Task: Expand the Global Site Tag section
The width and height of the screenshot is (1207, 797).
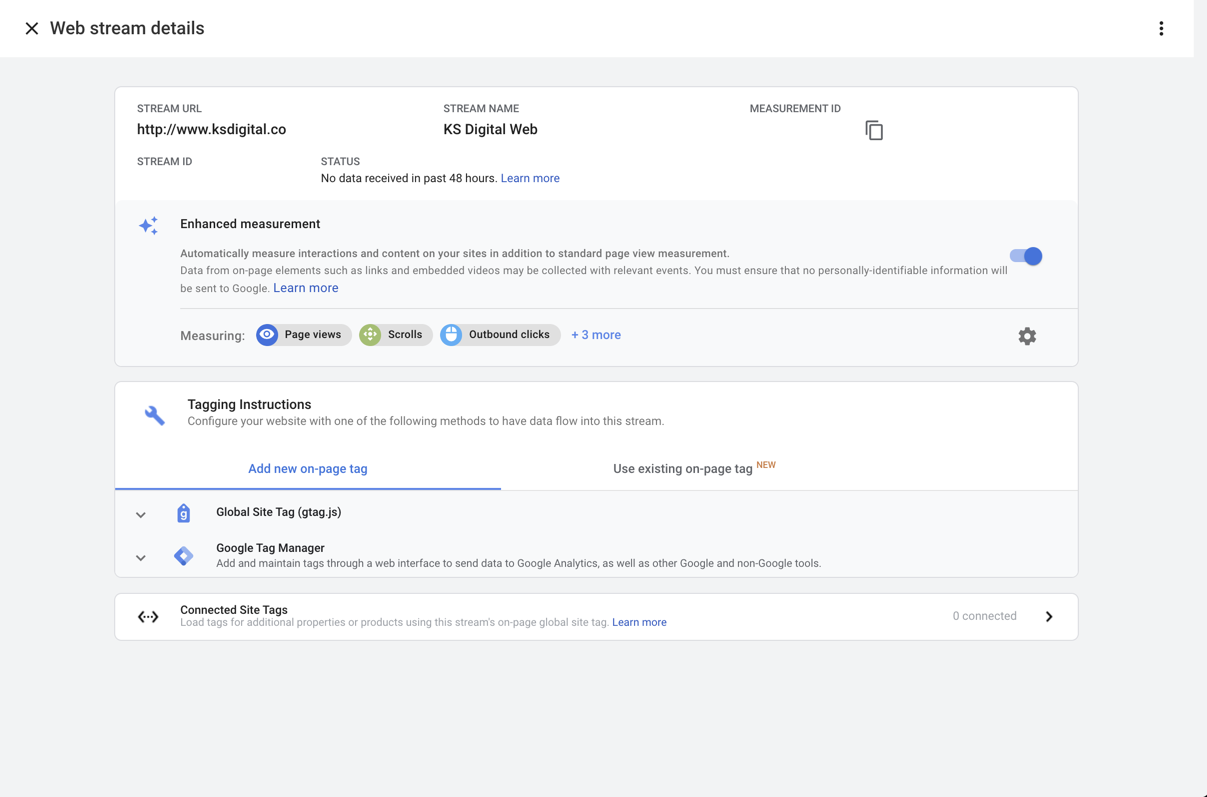Action: [x=141, y=515]
